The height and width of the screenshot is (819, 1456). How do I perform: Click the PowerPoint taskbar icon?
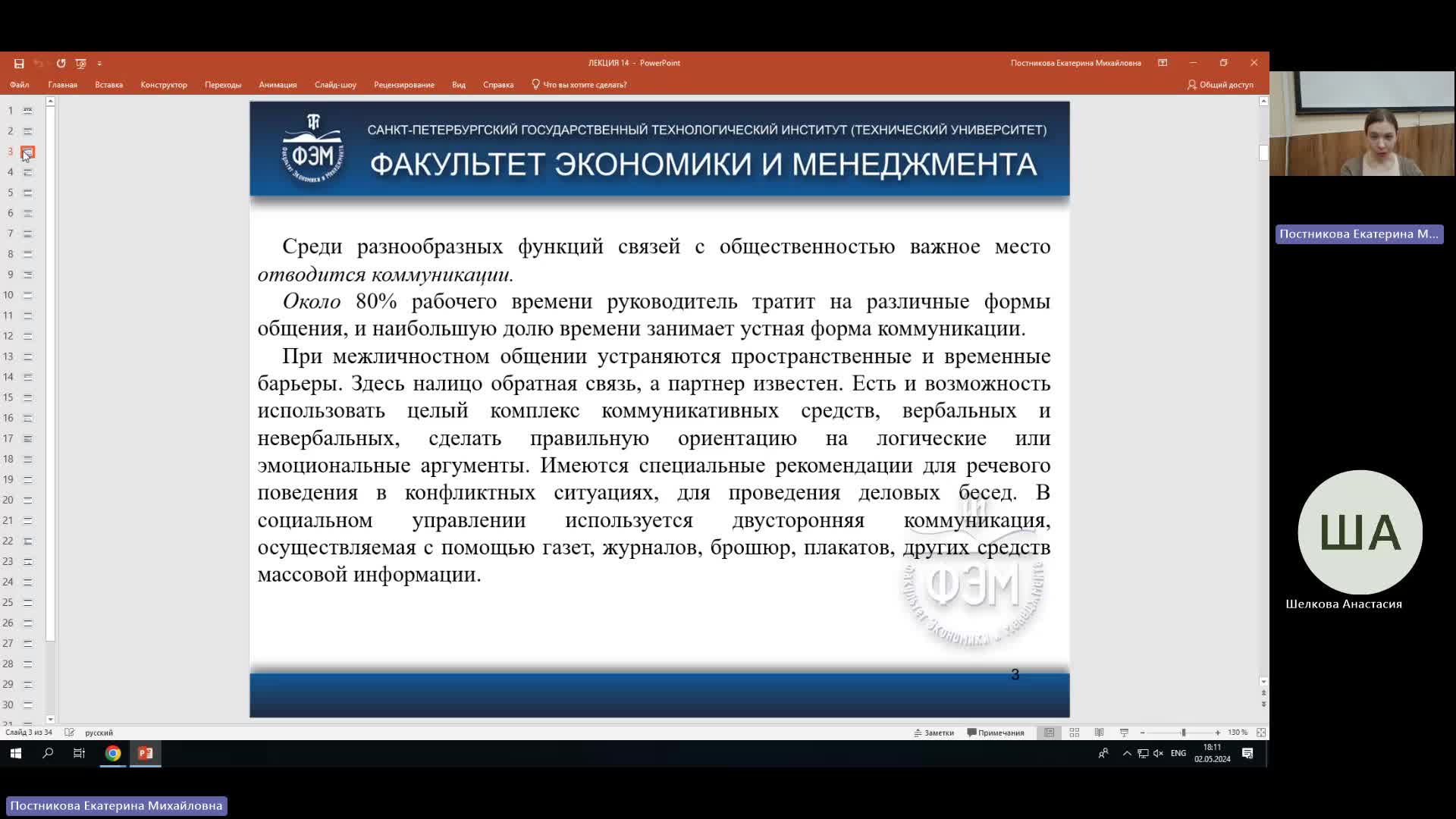(146, 753)
